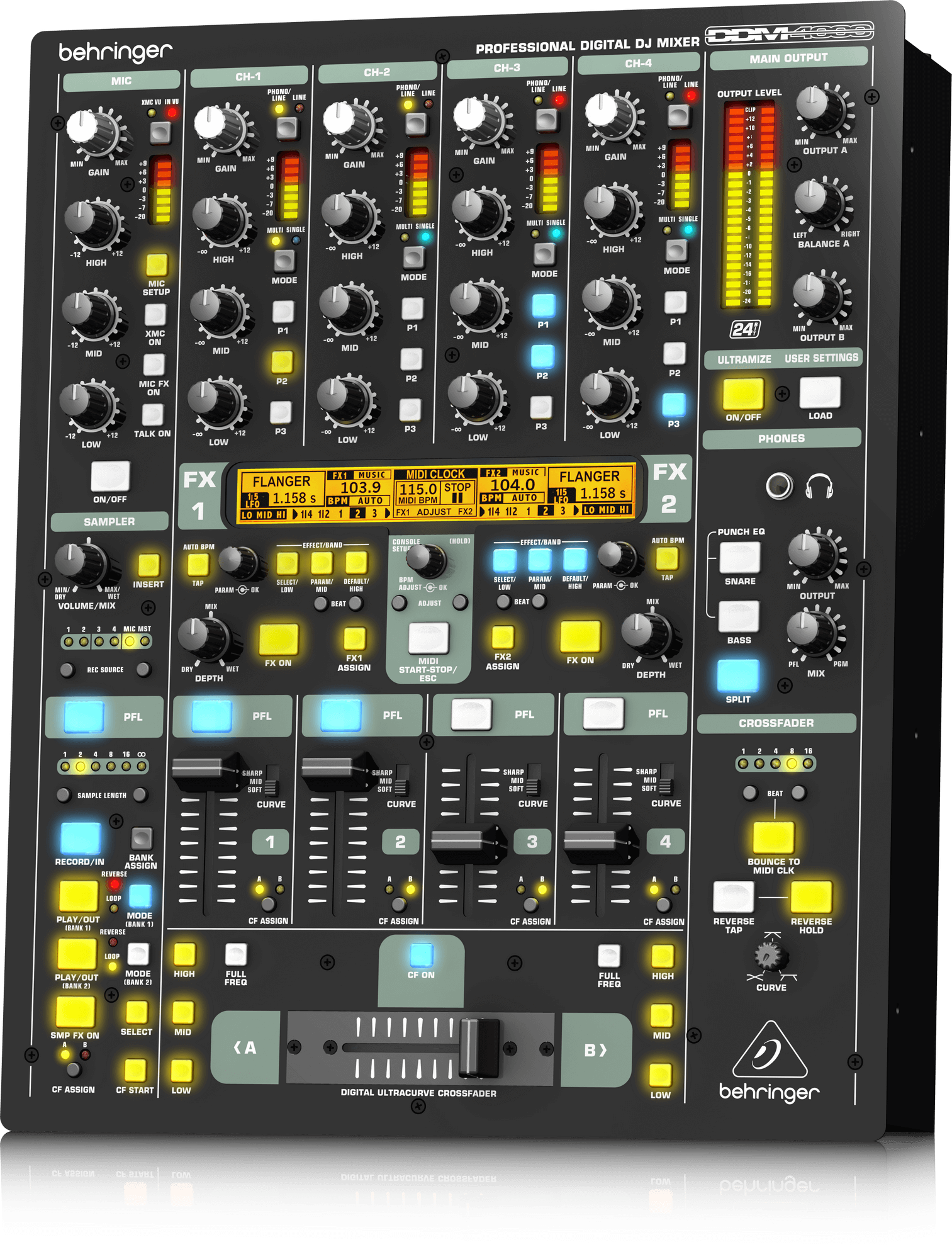Toggle the channel 3 PFL button
This screenshot has width=952, height=1259.
tap(471, 714)
